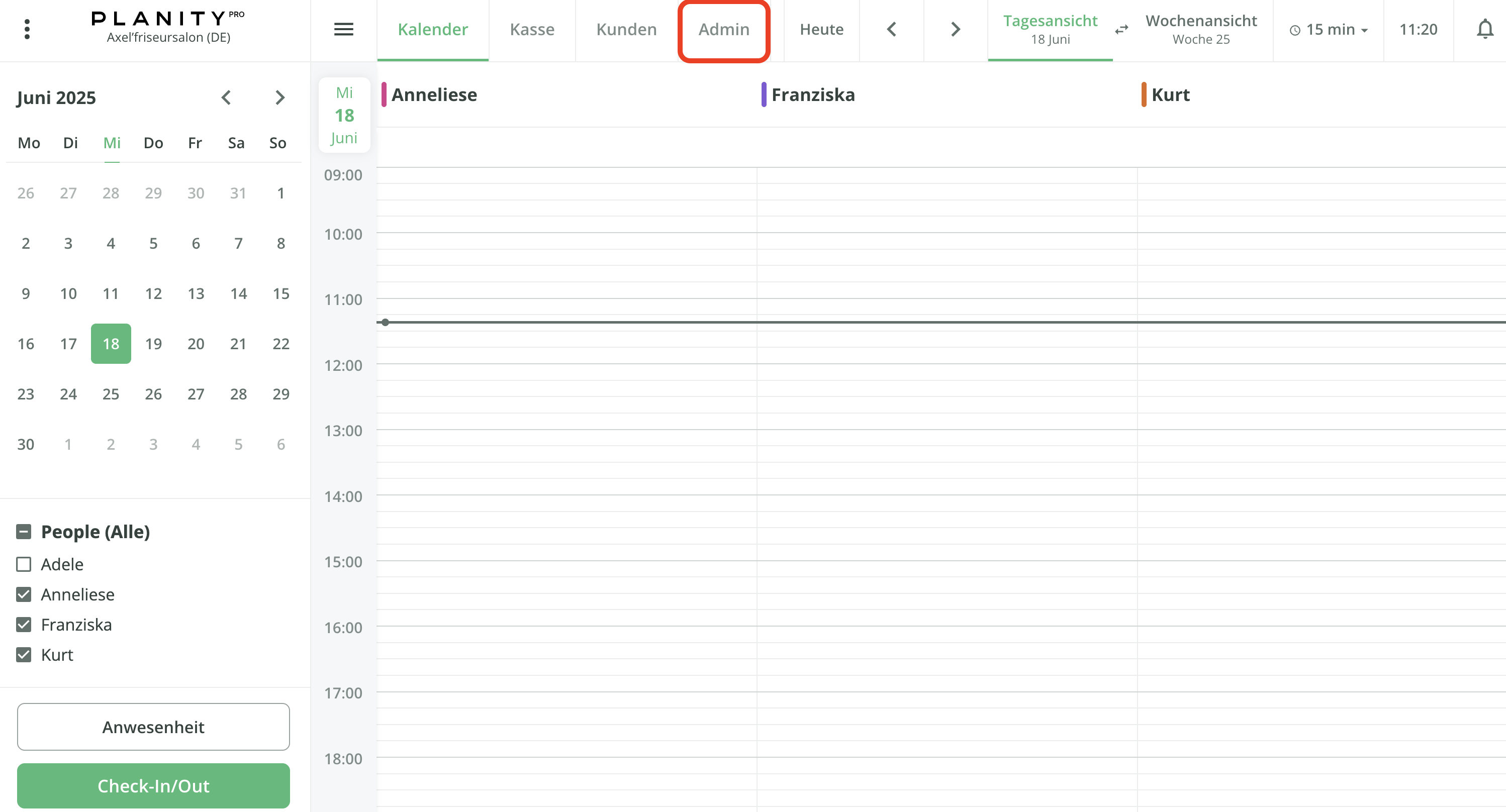Toggle the hamburger sidebar menu
Viewport: 1506px width, 812px height.
(x=343, y=29)
